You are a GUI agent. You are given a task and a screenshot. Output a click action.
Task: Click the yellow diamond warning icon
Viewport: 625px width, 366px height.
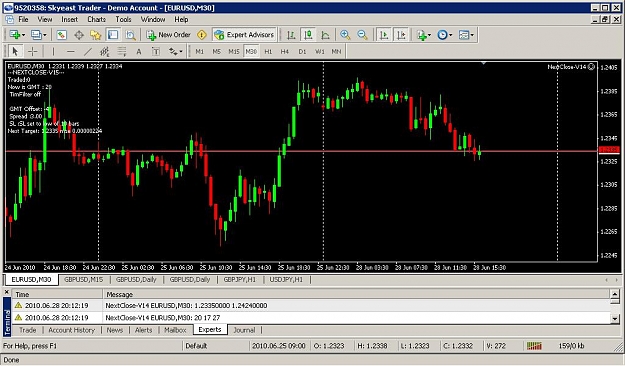point(202,35)
